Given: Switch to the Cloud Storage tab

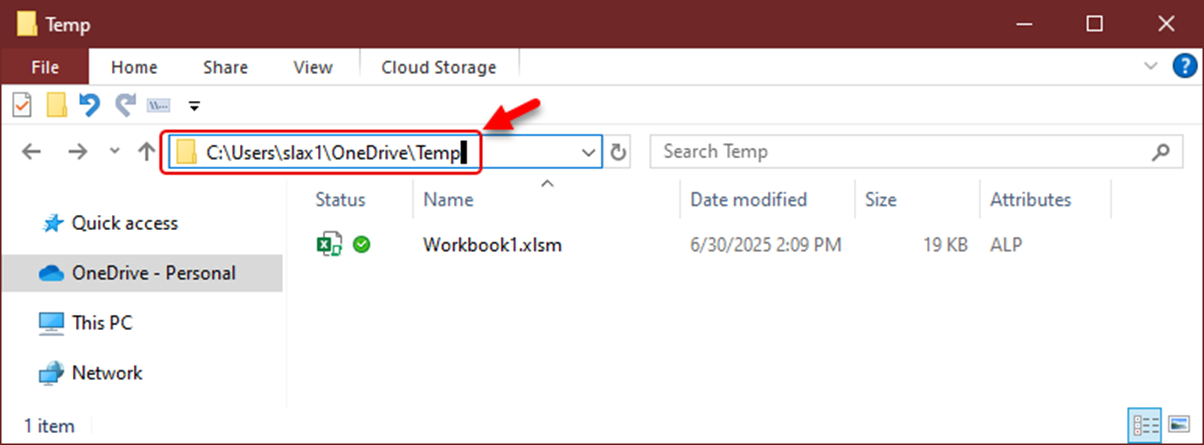Looking at the screenshot, I should click(439, 67).
